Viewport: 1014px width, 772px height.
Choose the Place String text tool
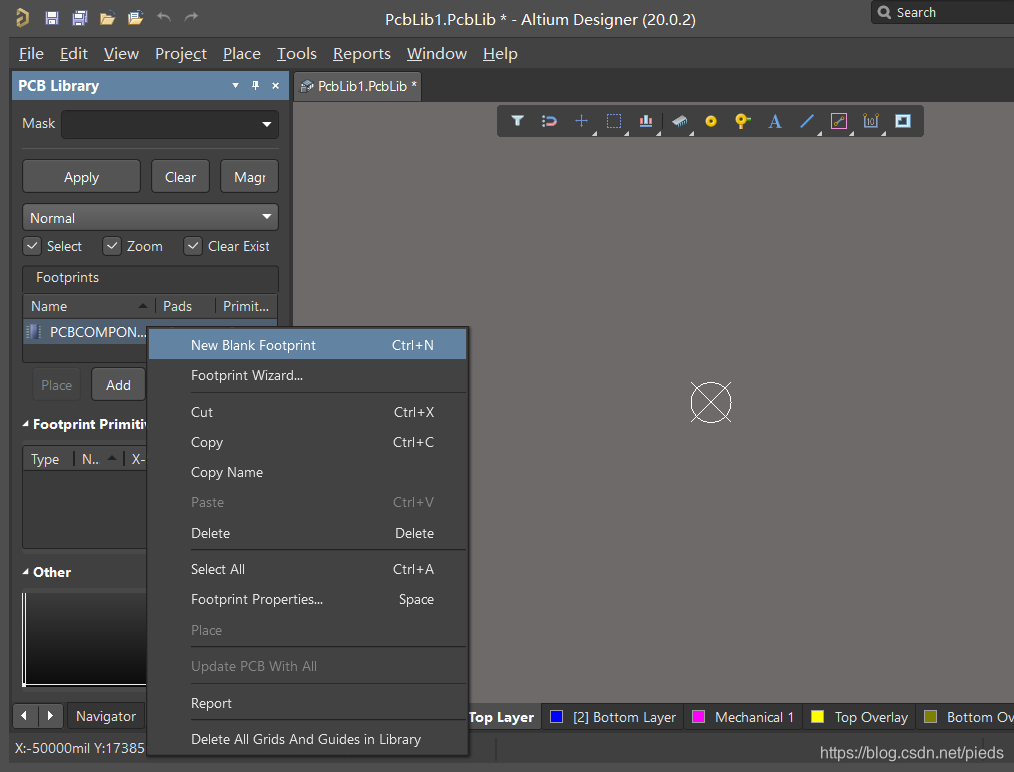coord(774,121)
